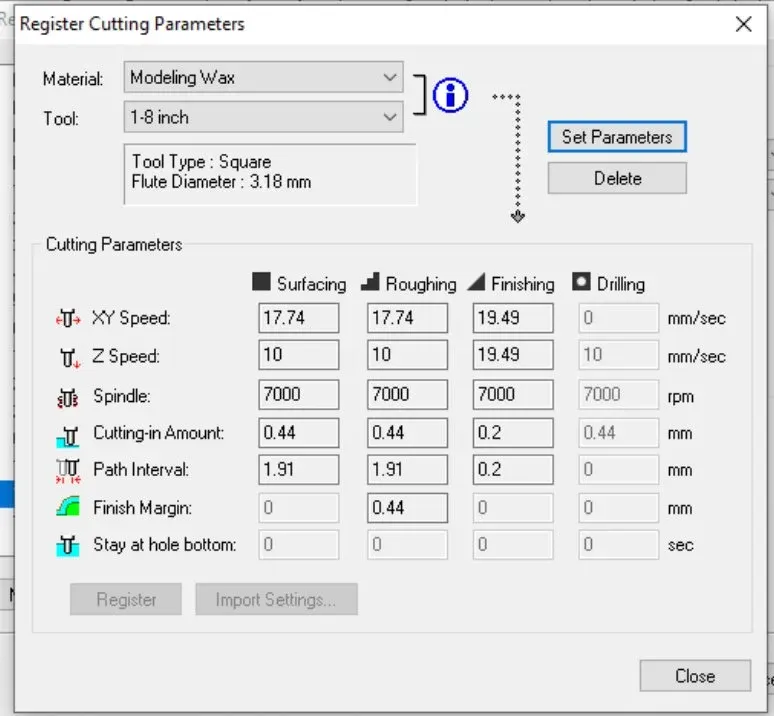Click the Roughing Z Speed field
This screenshot has width=774, height=716.
407,354
